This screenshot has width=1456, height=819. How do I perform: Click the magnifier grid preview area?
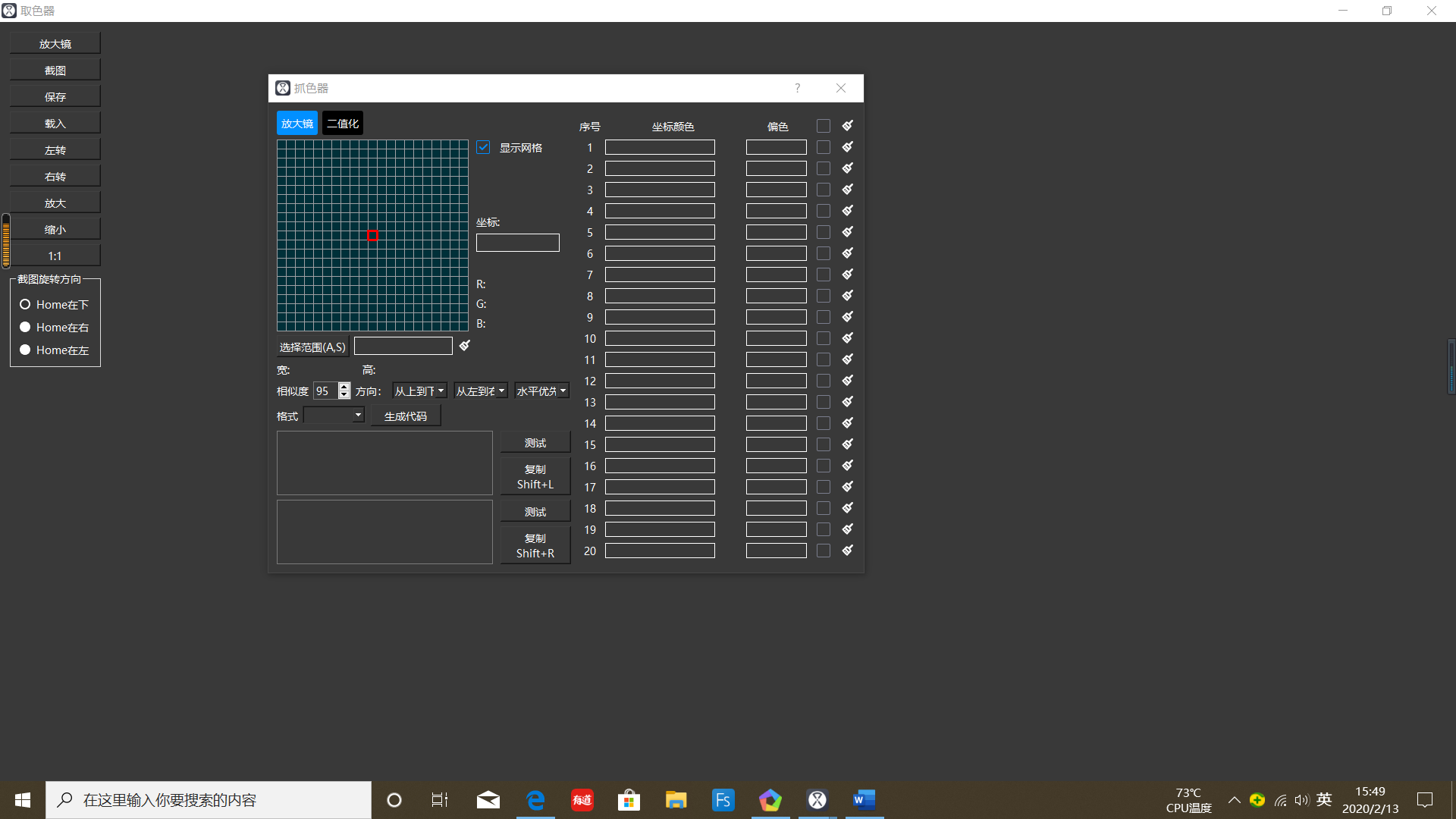pos(372,235)
